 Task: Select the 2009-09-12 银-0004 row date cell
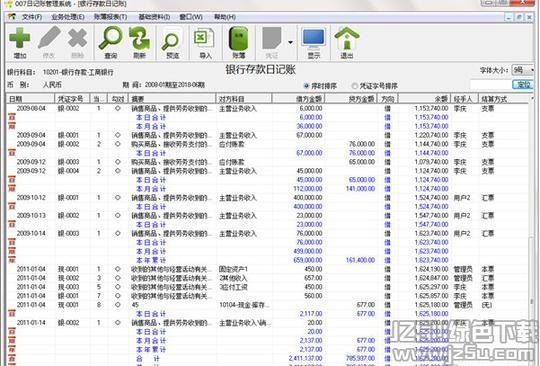[31, 171]
